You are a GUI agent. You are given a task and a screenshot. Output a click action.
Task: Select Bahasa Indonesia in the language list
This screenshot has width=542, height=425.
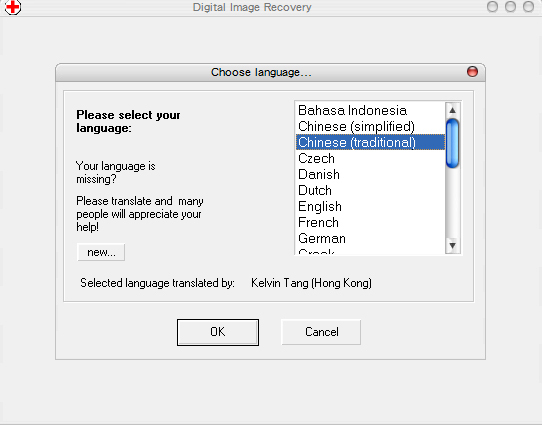[370, 111]
